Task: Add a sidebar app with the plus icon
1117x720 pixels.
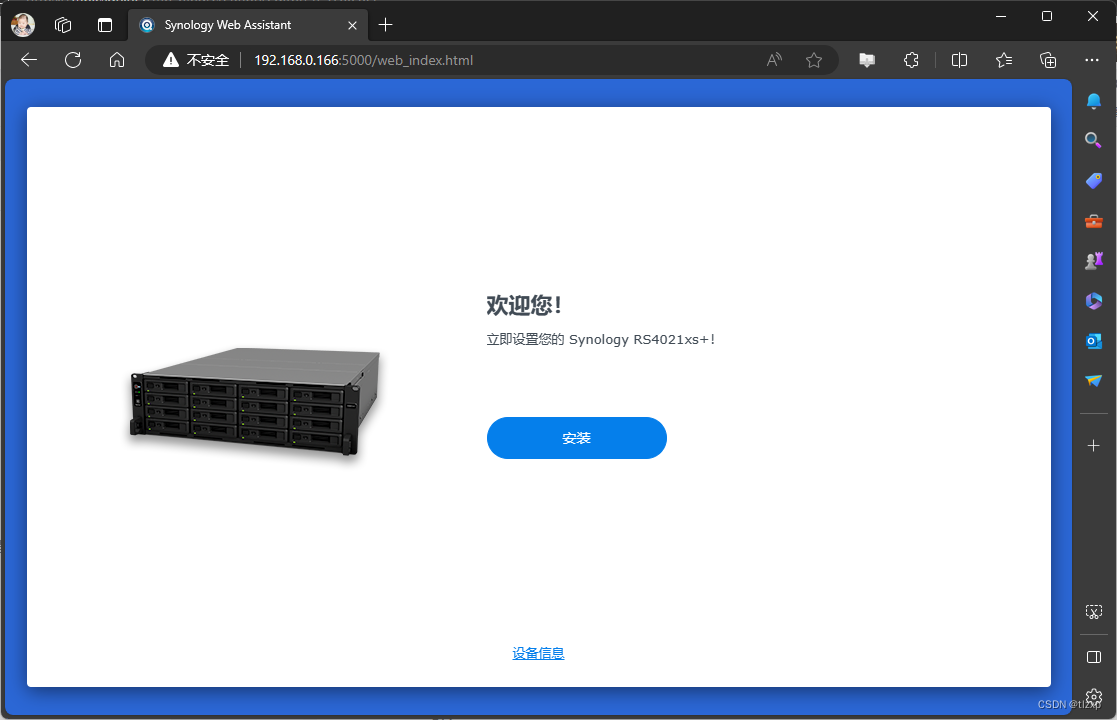Action: [1093, 446]
